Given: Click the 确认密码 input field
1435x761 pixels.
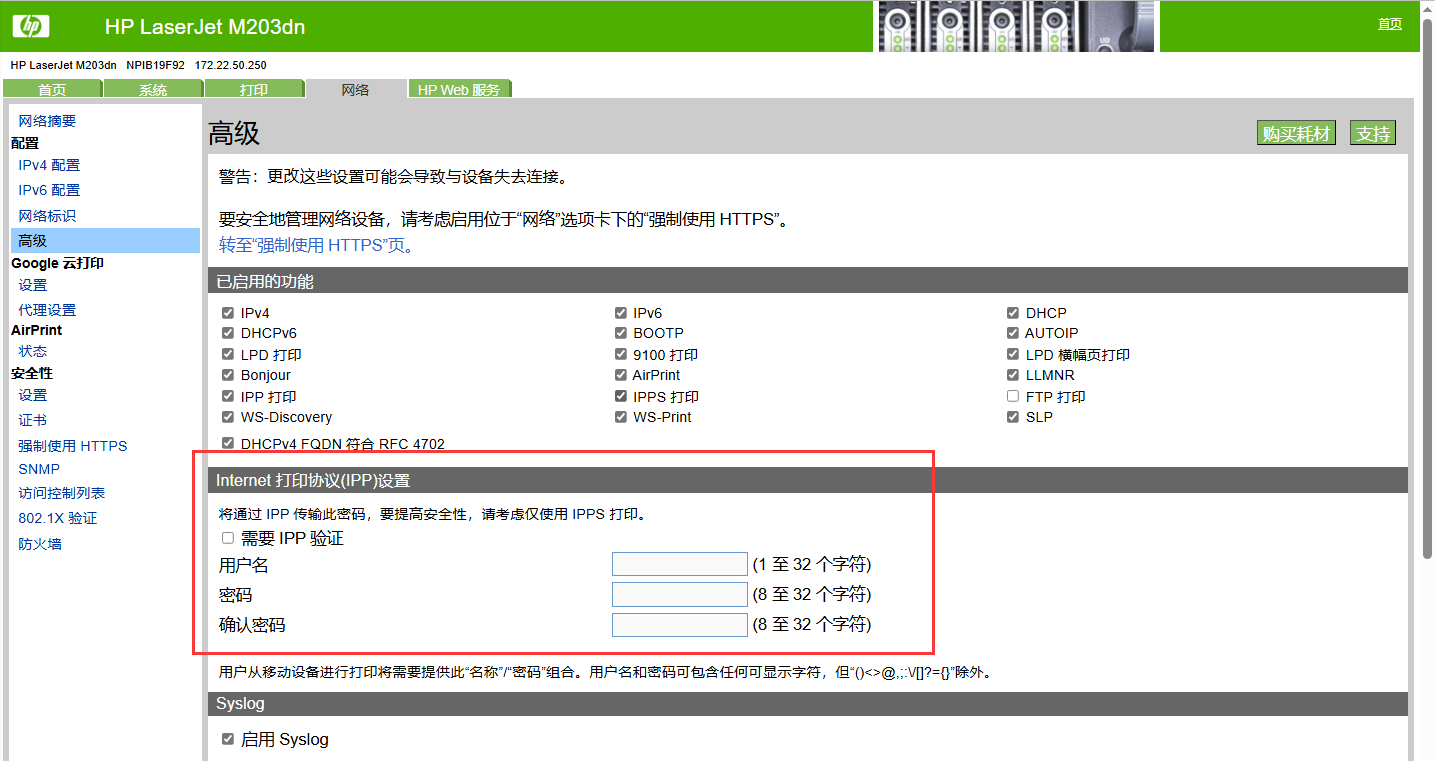Looking at the screenshot, I should [680, 625].
